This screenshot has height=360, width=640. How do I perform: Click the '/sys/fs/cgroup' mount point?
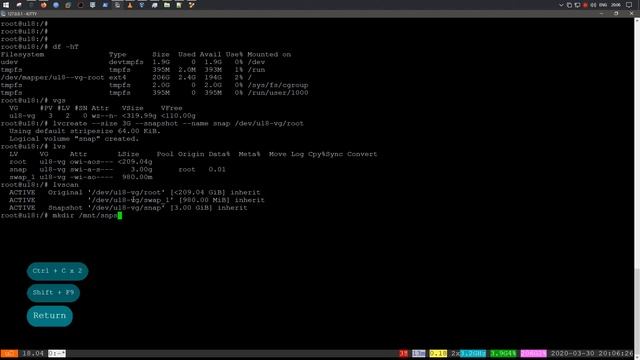(x=278, y=85)
